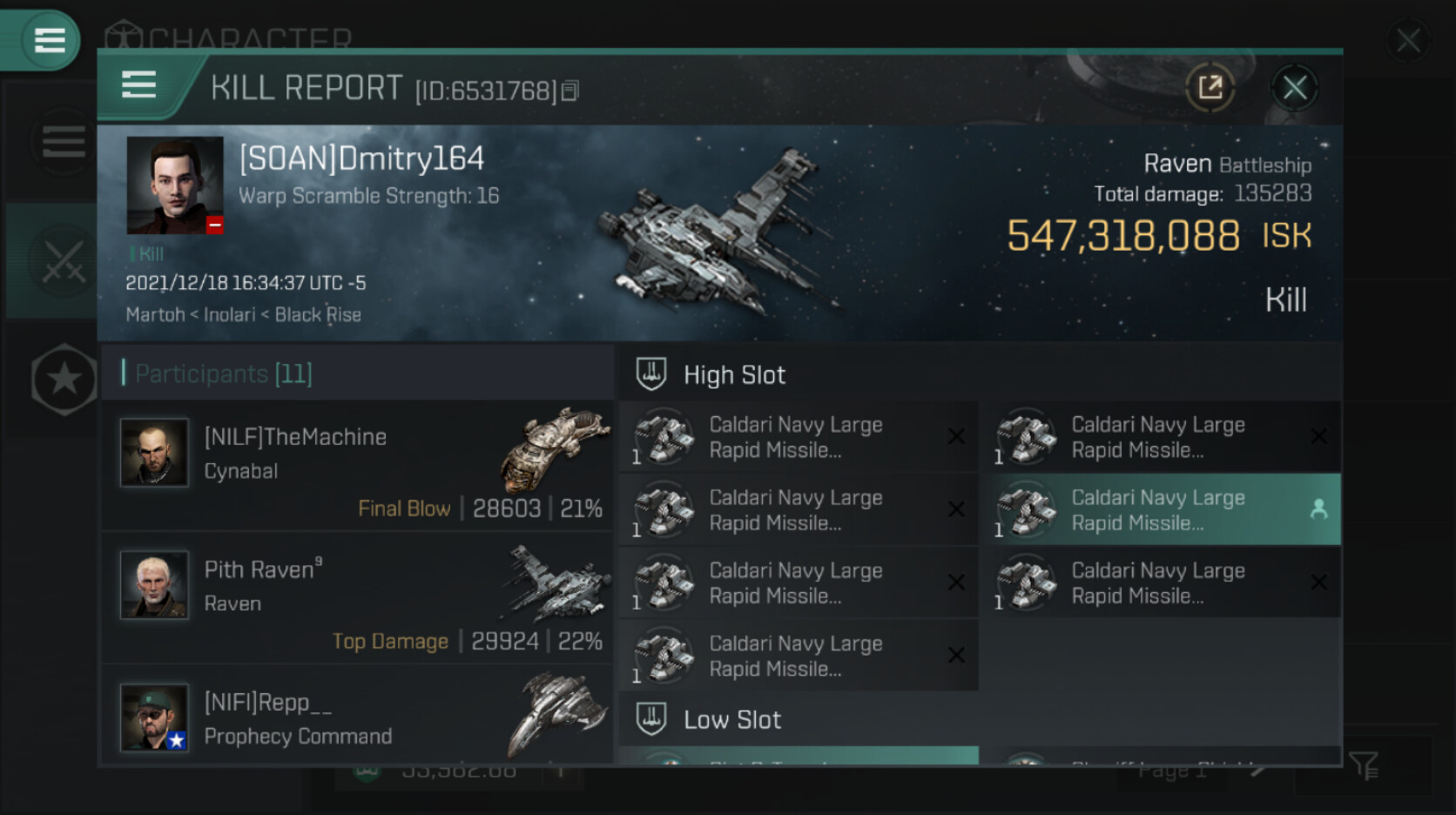
Task: Open TheMachine participant portrait
Action: click(x=154, y=452)
